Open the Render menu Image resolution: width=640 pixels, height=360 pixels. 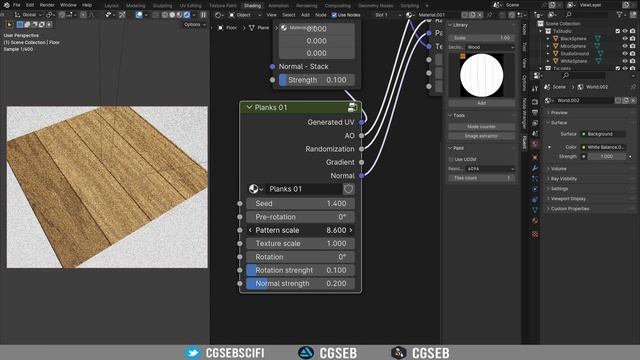(x=47, y=5)
